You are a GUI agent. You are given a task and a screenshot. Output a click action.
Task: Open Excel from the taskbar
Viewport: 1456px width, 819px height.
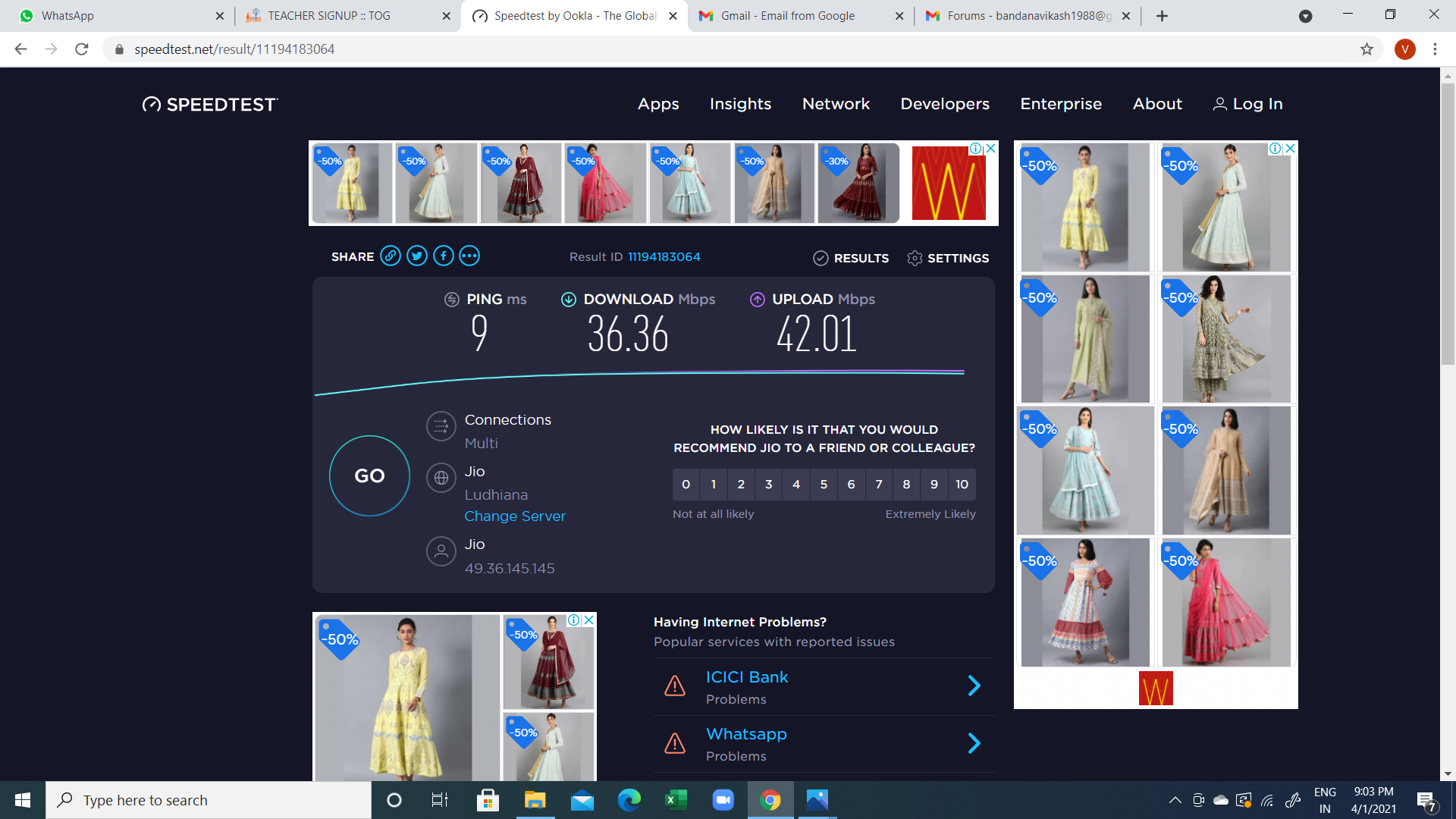click(x=675, y=800)
